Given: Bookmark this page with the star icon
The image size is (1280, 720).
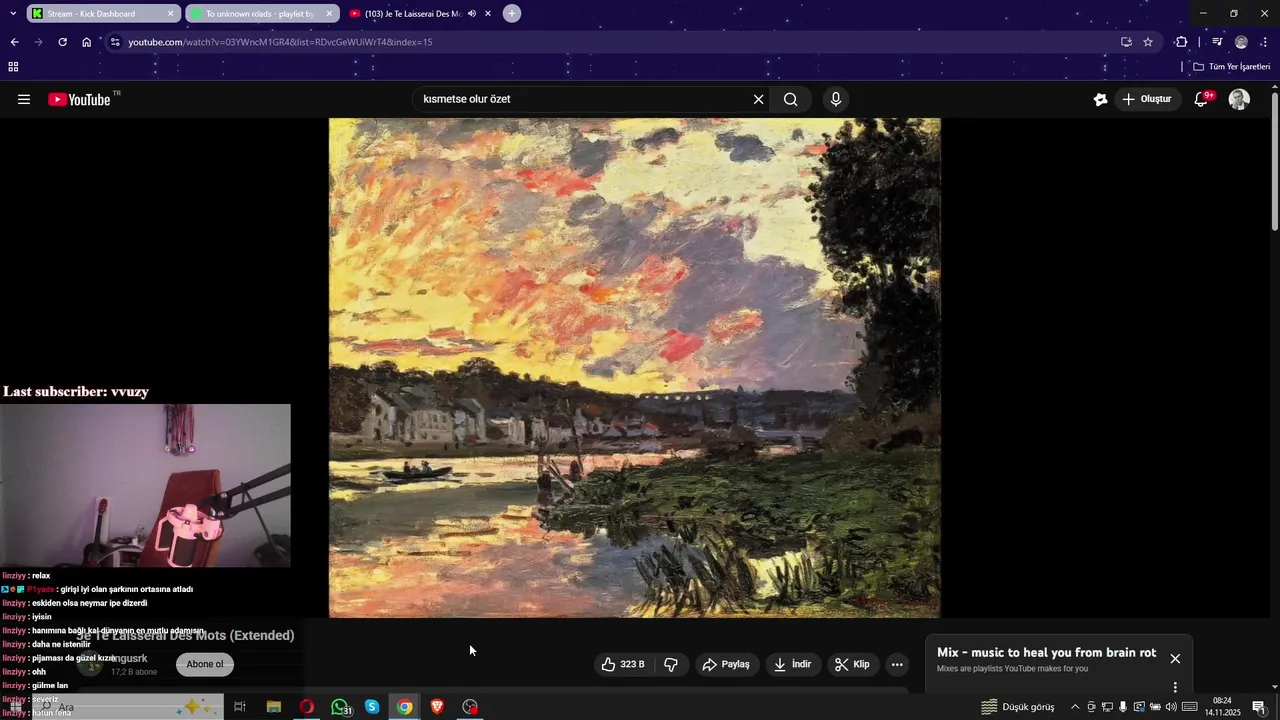Looking at the screenshot, I should pos(1148,42).
